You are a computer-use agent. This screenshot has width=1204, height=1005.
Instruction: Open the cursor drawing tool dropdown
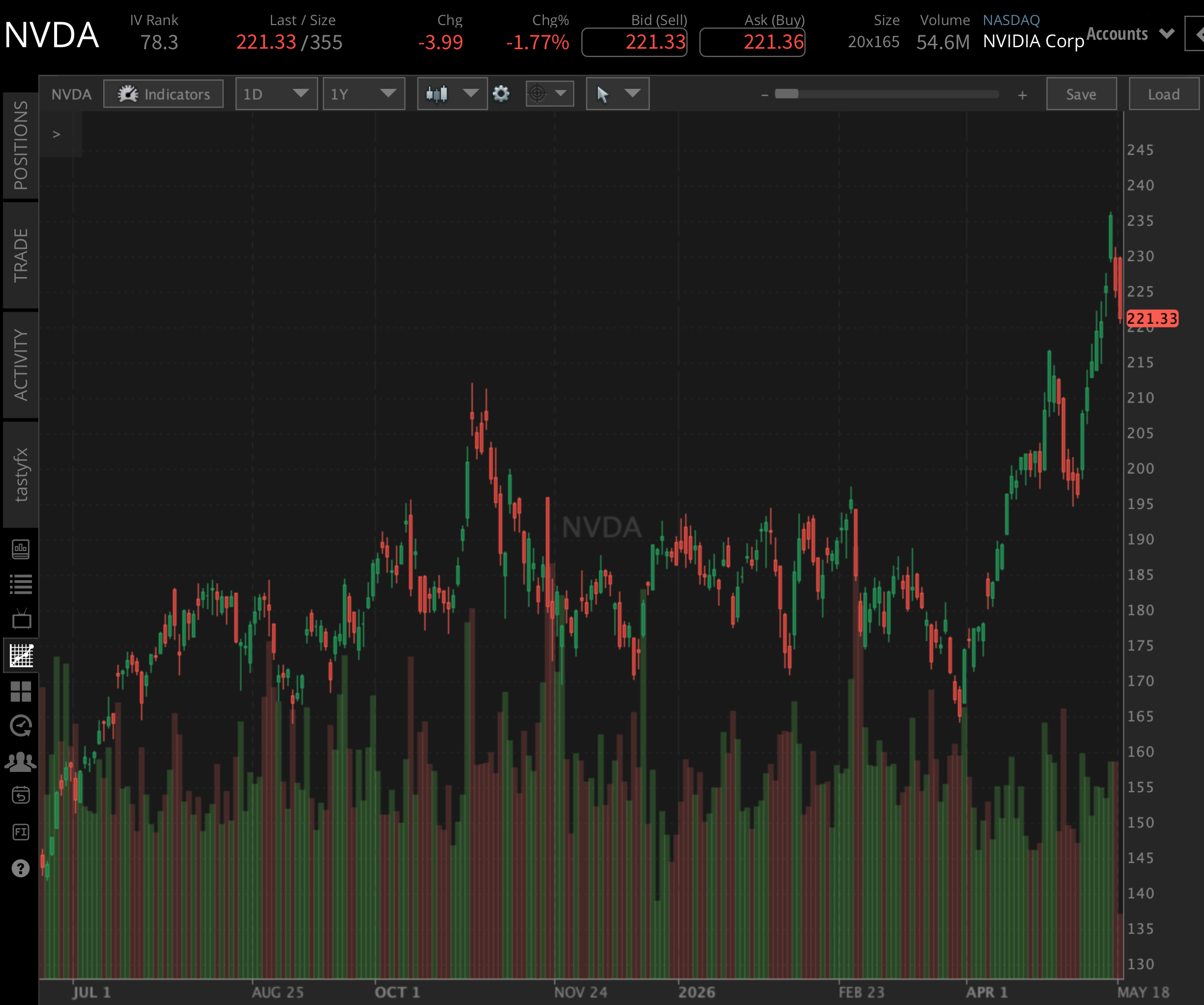pyautogui.click(x=632, y=93)
